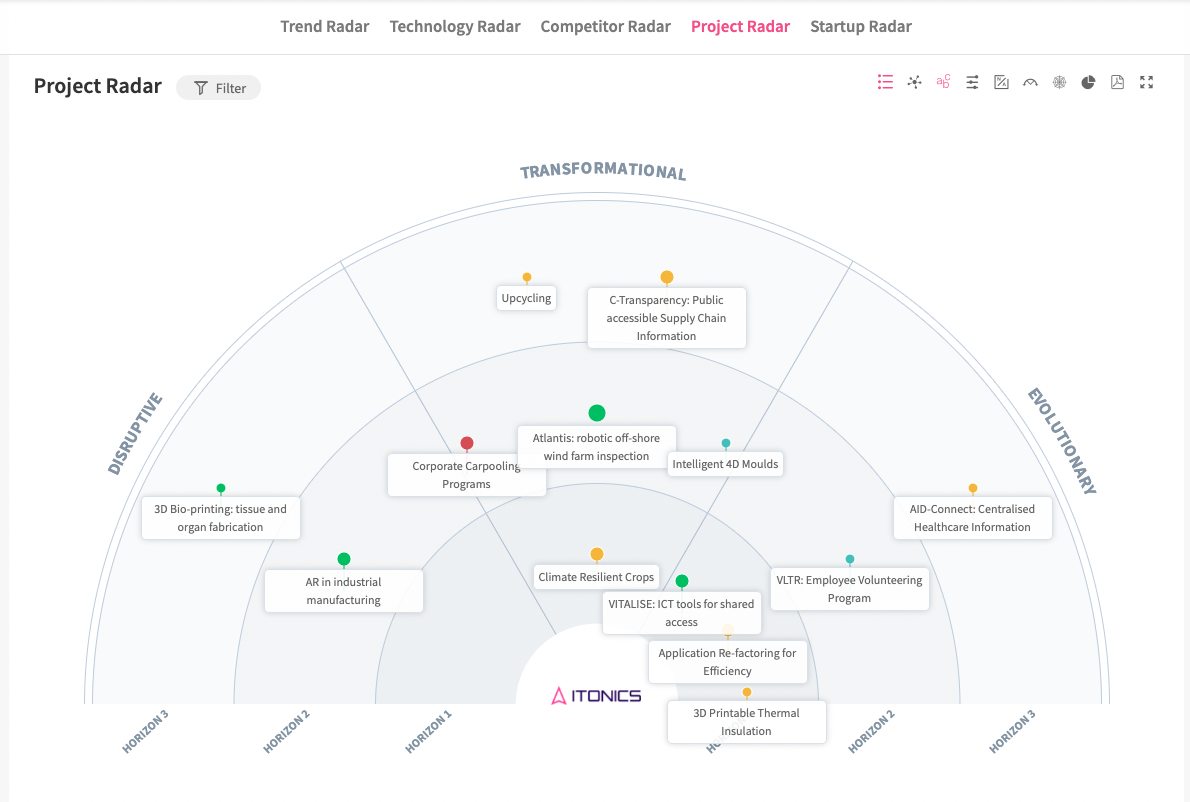Toggle the list view icon
1190x802 pixels.
[x=885, y=82]
